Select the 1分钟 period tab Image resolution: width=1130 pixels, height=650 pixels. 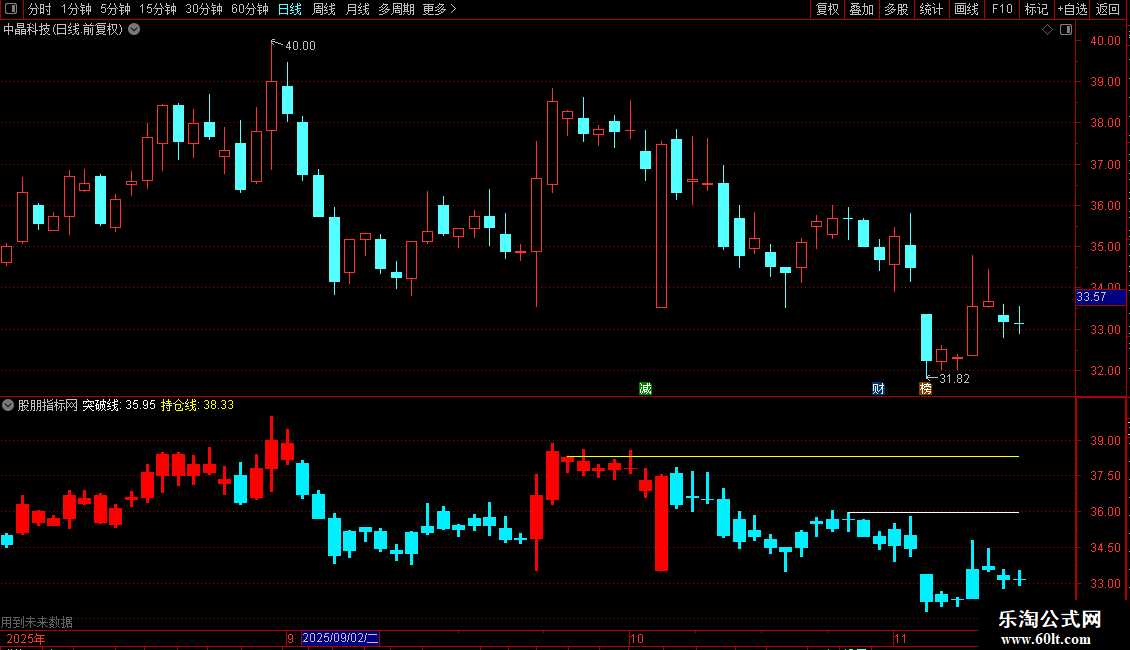tap(76, 9)
